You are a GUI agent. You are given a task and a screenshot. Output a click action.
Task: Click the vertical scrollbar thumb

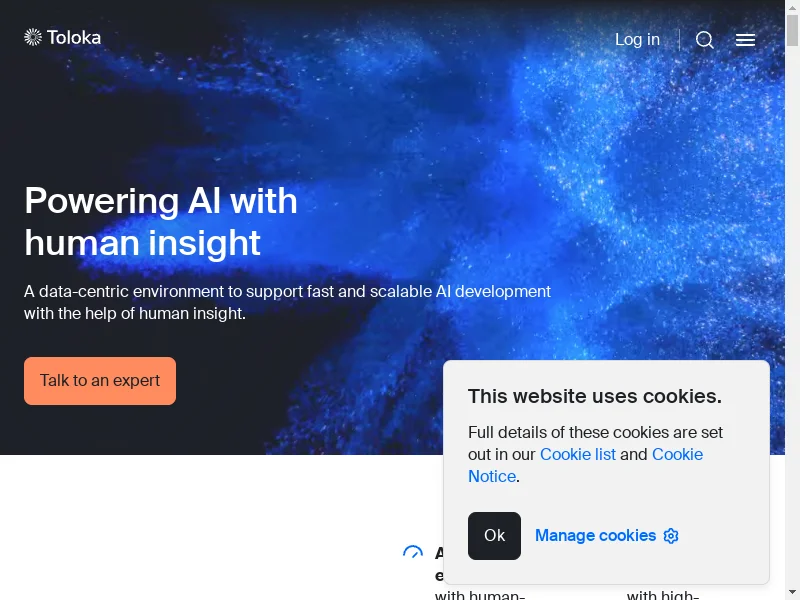coord(792,31)
